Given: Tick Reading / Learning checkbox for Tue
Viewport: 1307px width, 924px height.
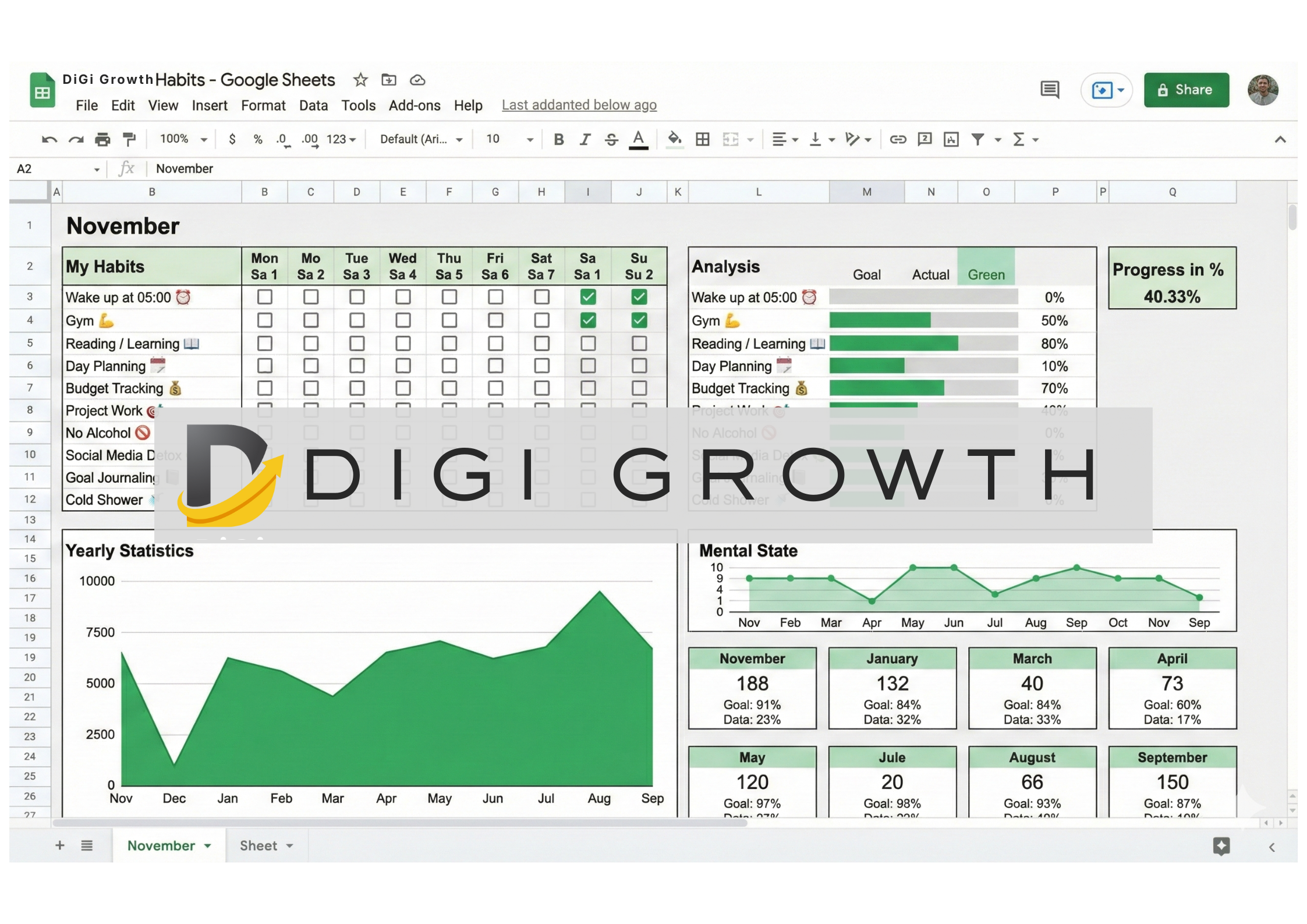Looking at the screenshot, I should (357, 344).
